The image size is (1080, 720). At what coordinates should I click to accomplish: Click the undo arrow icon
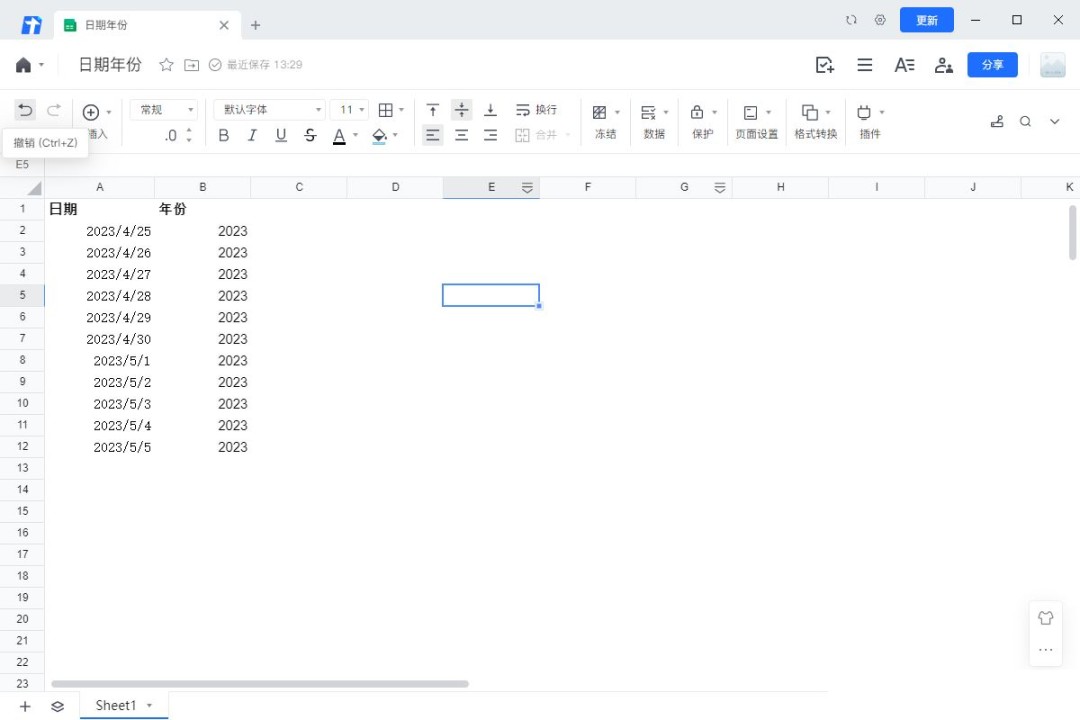point(25,111)
